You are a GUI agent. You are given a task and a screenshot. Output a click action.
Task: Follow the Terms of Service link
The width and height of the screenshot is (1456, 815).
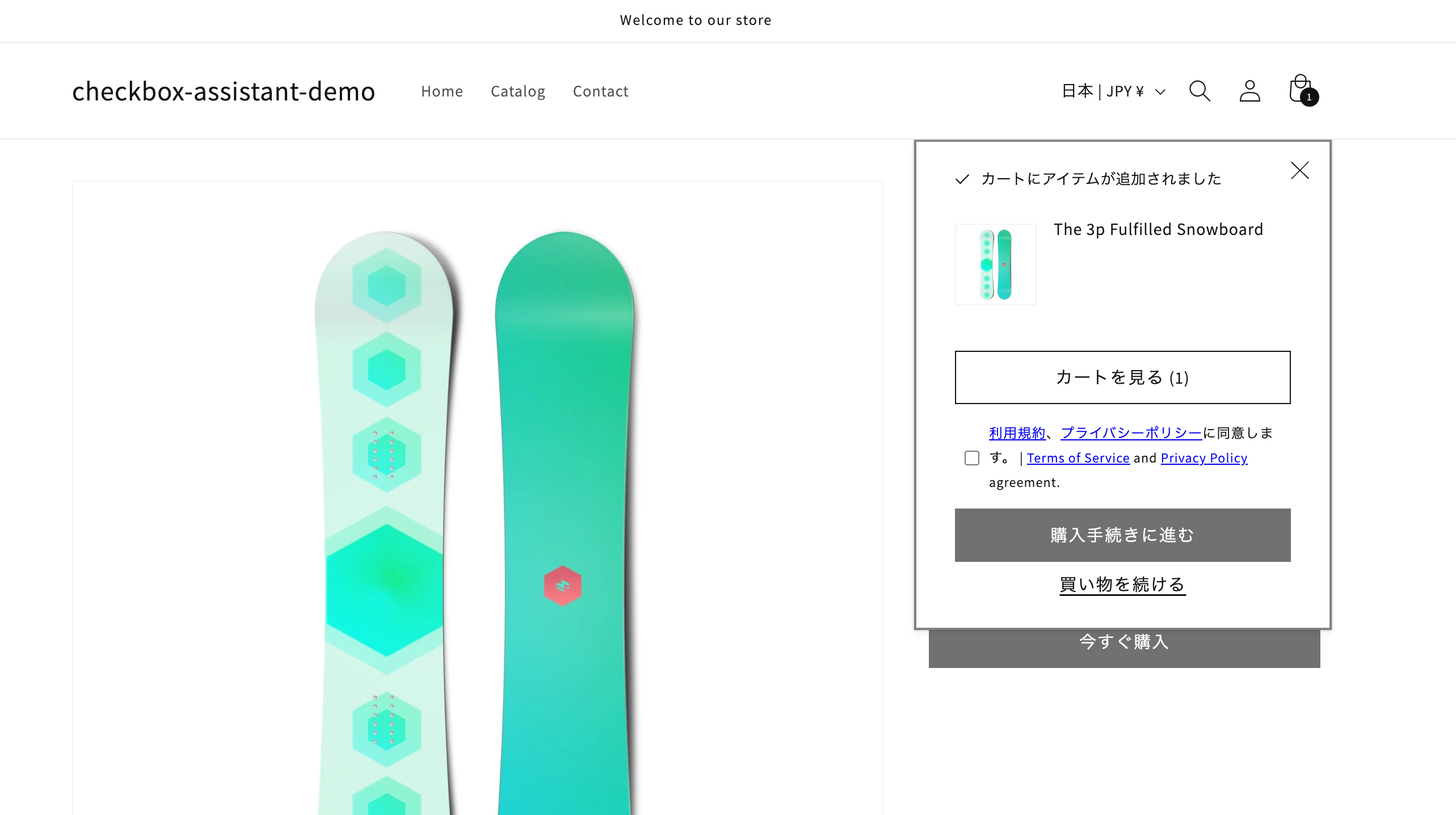click(1078, 458)
